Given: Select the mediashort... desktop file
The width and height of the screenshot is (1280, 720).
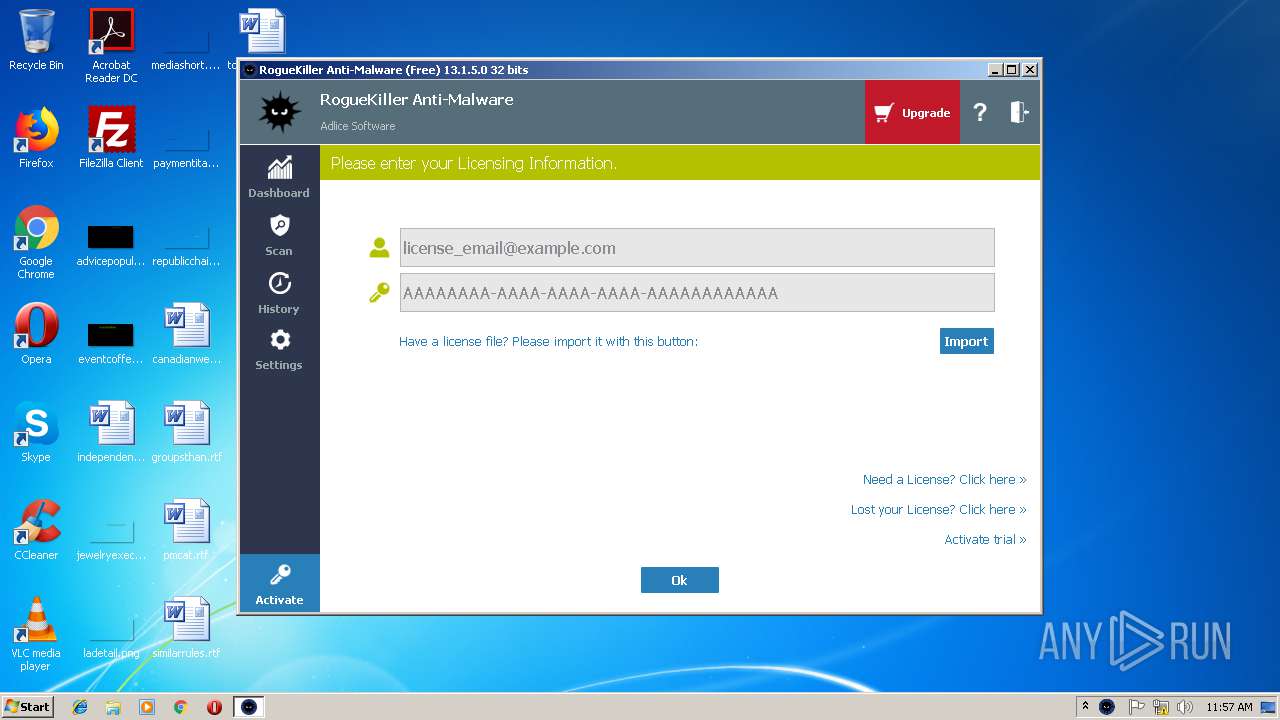Looking at the screenshot, I should click(x=187, y=49).
